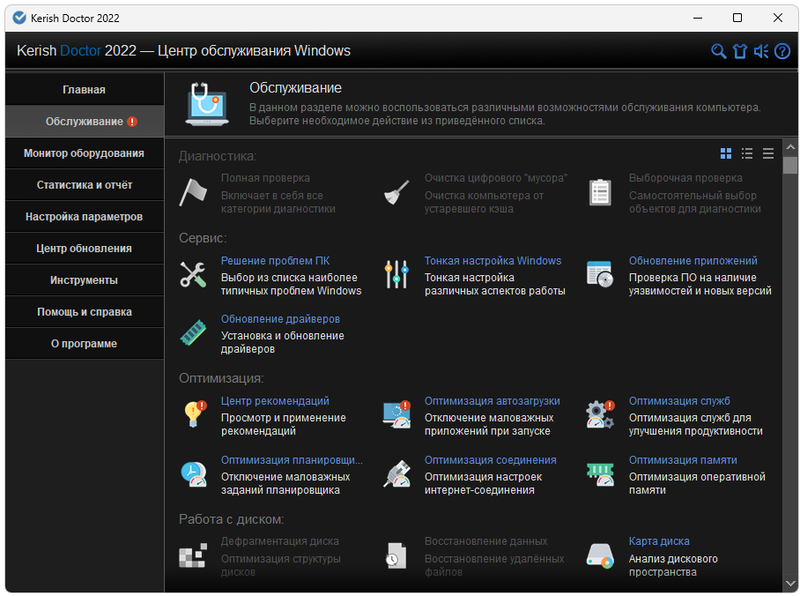
Task: Open the Оптимизация памяти link
Action: tap(683, 460)
